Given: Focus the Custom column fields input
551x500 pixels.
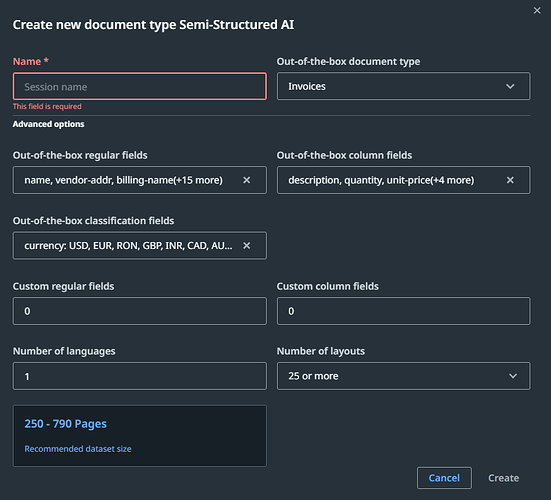Looking at the screenshot, I should click(403, 311).
